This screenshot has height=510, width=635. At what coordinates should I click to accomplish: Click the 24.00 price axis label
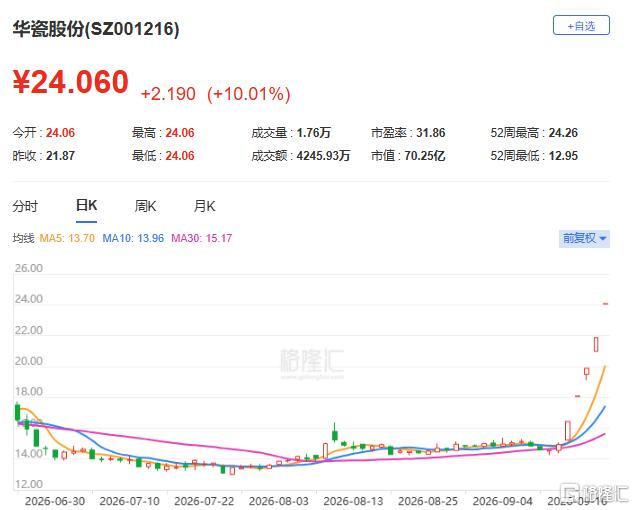pos(28,299)
